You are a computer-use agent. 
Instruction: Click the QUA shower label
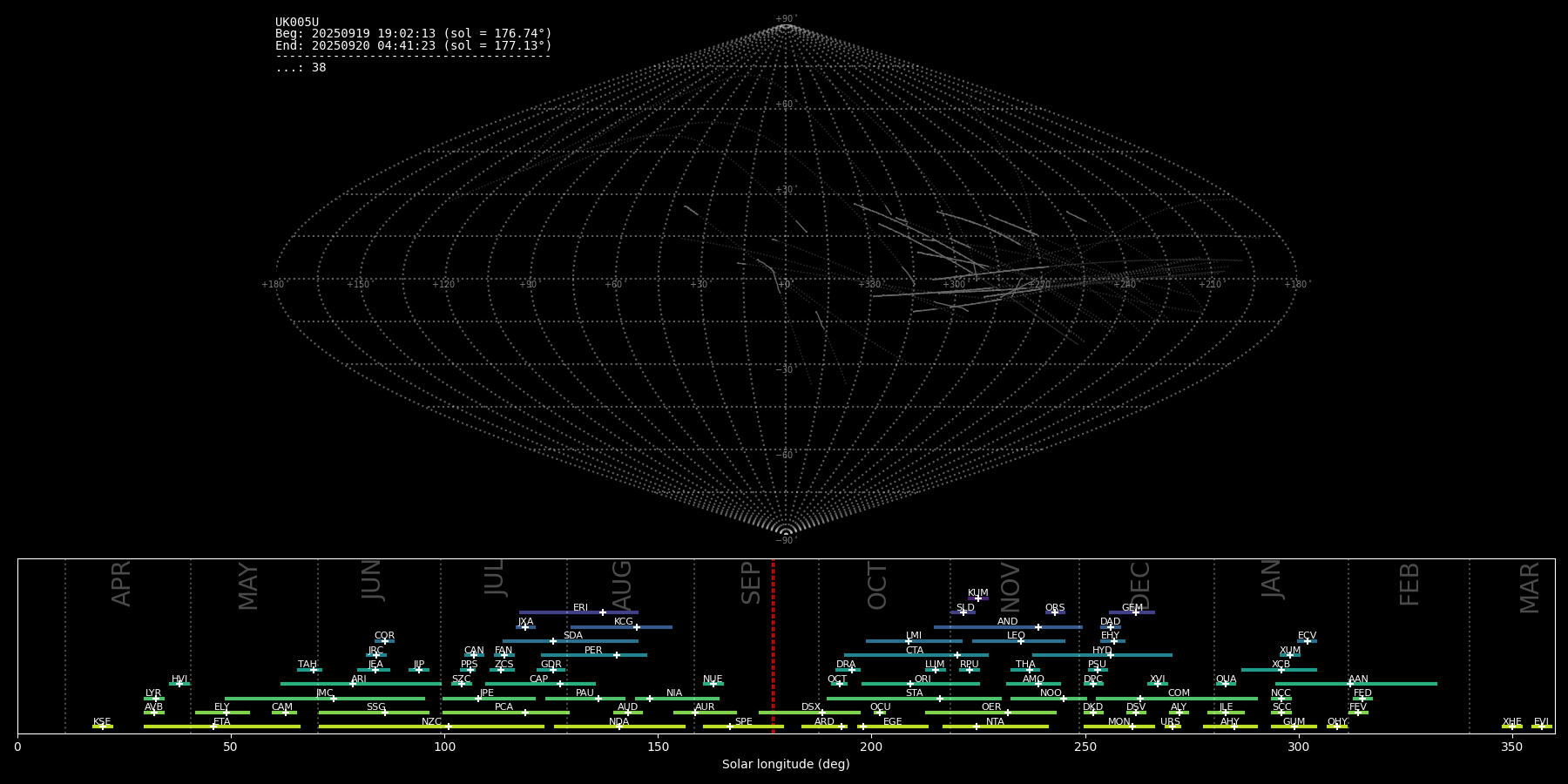tap(1227, 679)
